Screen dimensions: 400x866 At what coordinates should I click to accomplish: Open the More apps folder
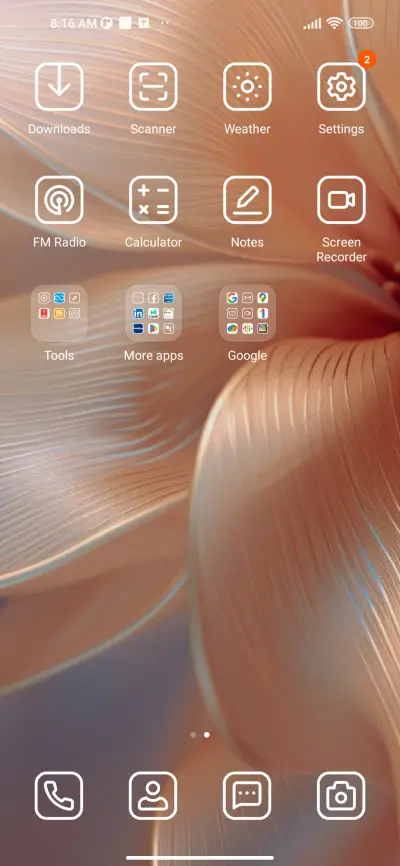point(153,313)
